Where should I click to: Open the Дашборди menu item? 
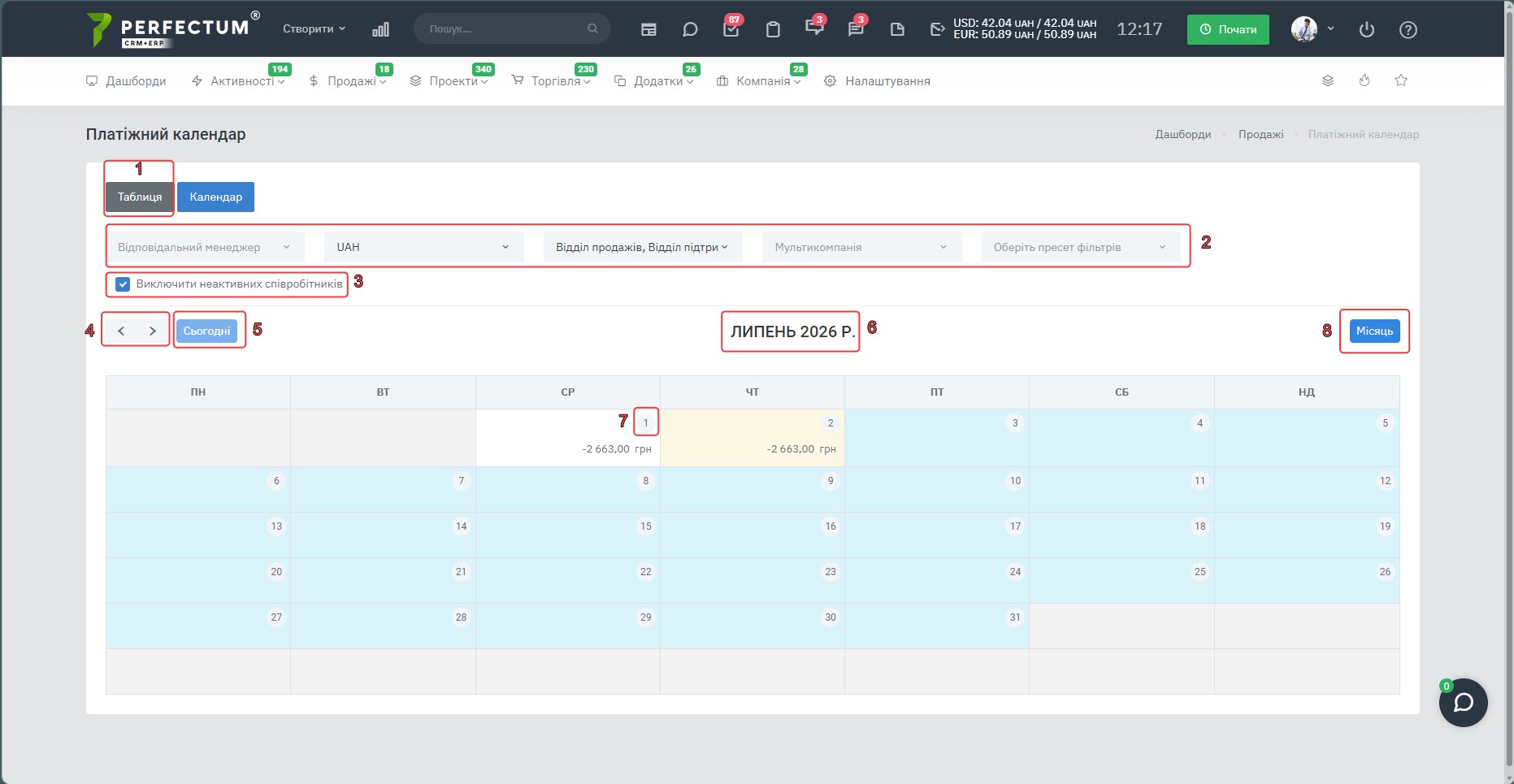126,81
